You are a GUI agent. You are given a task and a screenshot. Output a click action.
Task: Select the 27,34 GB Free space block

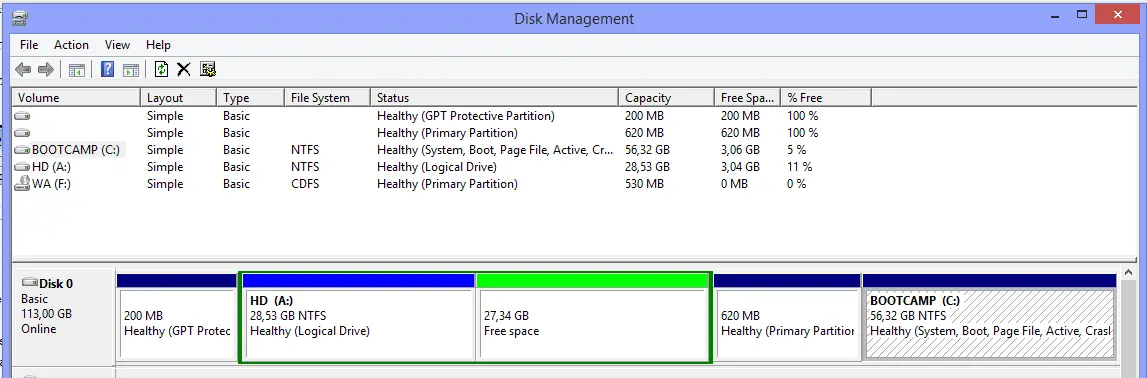coord(593,324)
